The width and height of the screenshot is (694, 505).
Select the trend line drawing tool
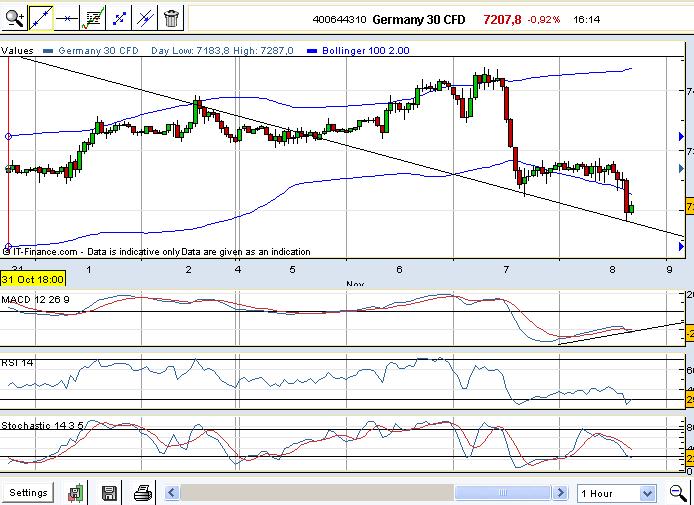pyautogui.click(x=41, y=19)
